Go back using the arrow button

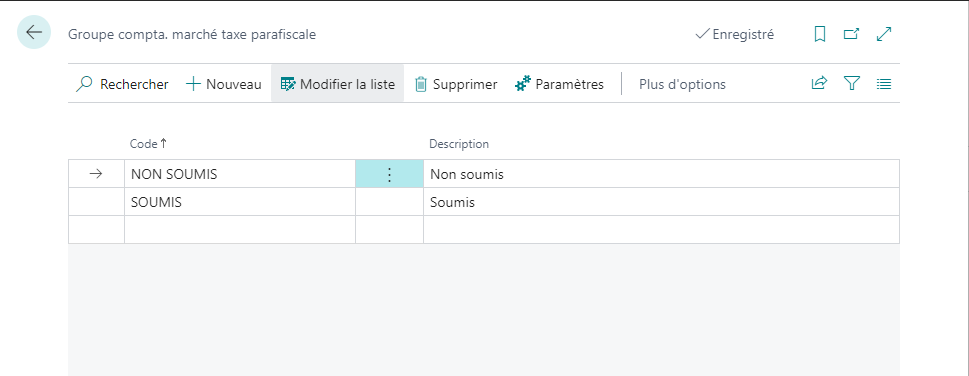coord(34,32)
